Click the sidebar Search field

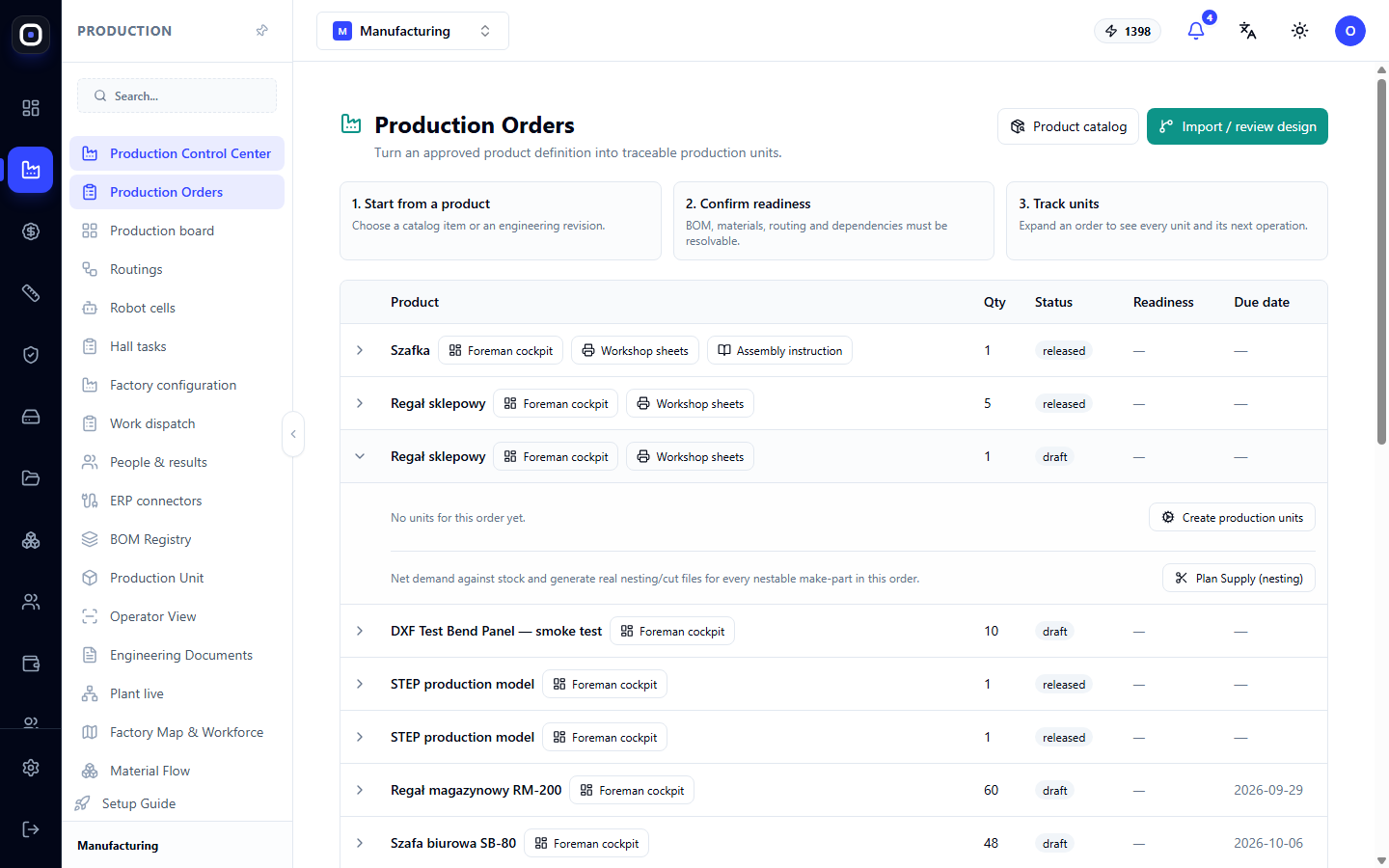[x=177, y=95]
